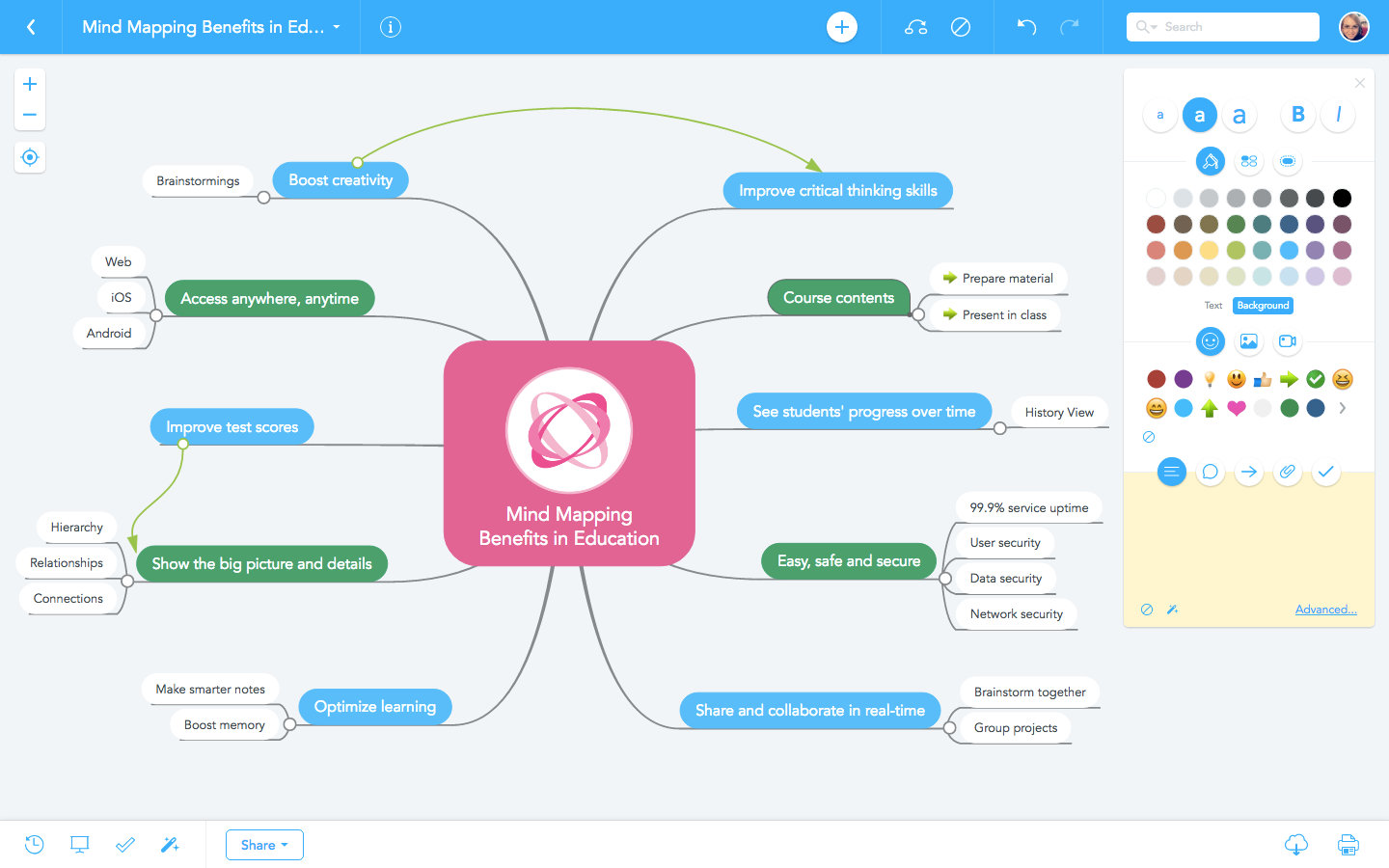1389x868 pixels.
Task: Toggle italic formatting for the topic
Action: [1338, 115]
